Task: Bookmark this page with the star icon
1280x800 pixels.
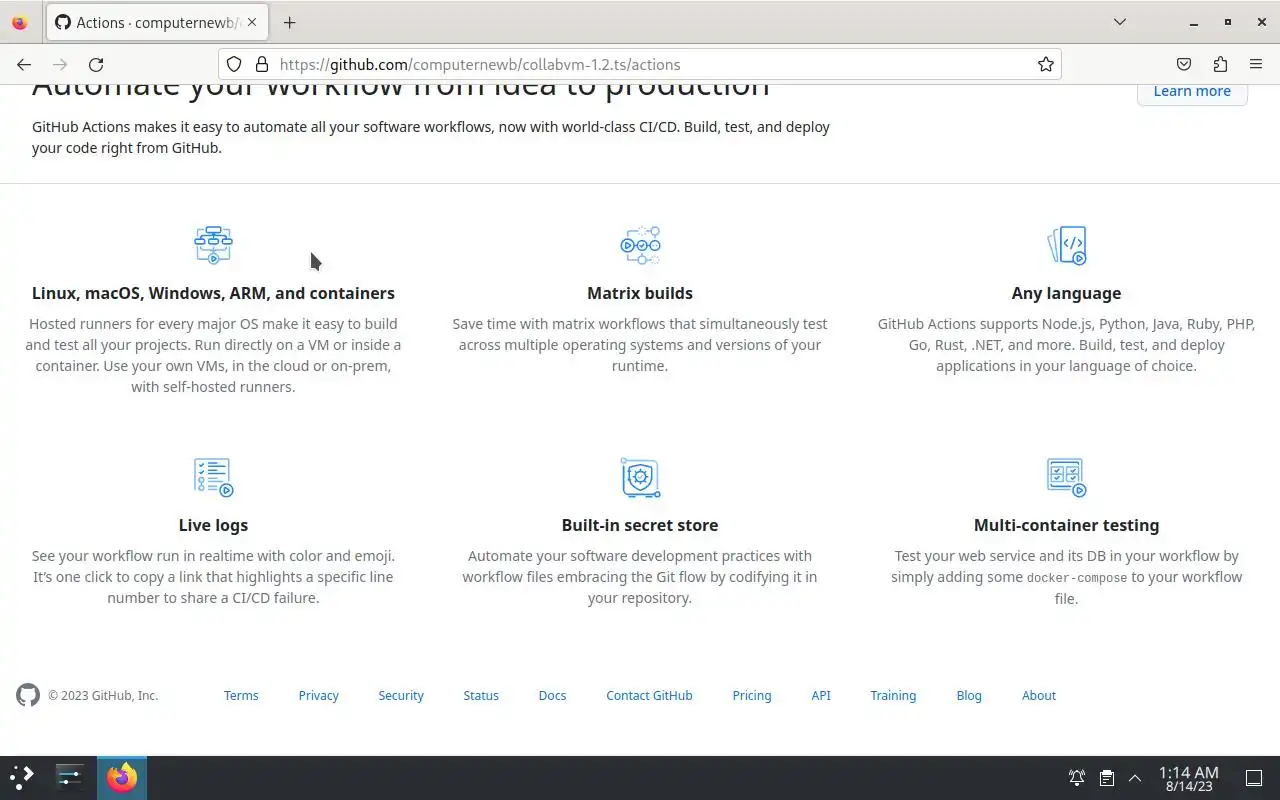Action: (1046, 64)
